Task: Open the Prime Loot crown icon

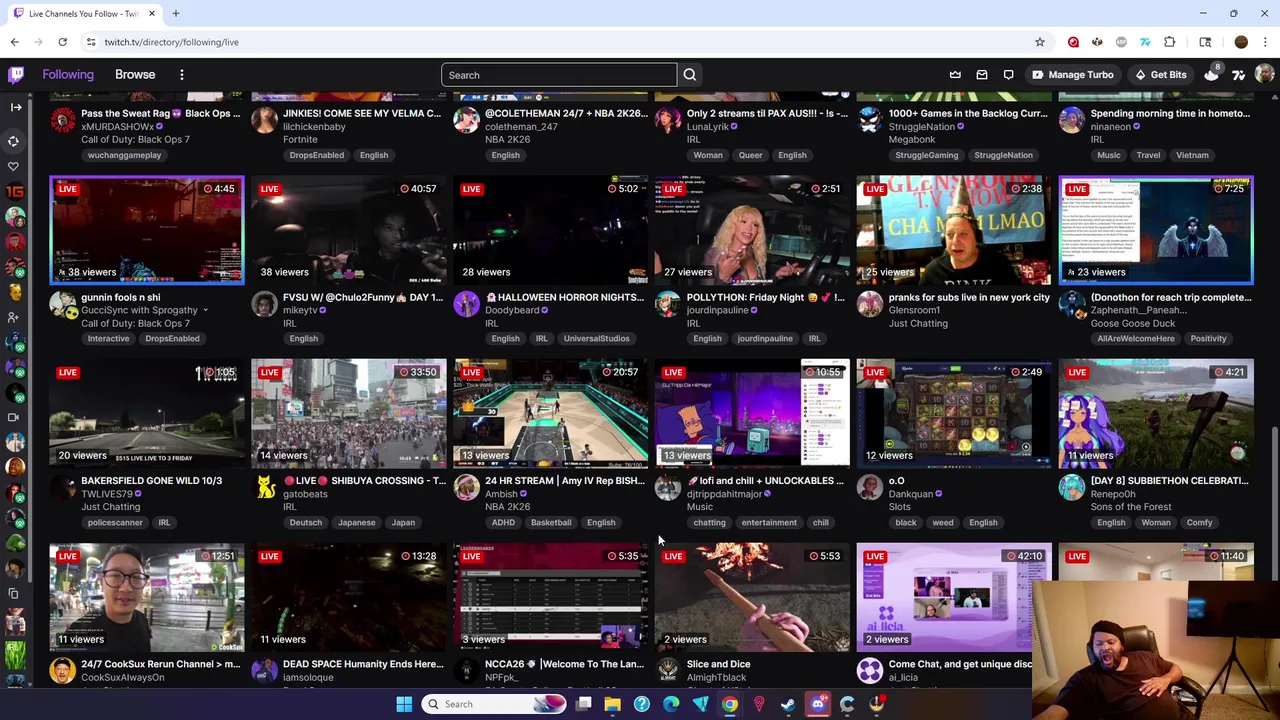Action: click(x=955, y=75)
